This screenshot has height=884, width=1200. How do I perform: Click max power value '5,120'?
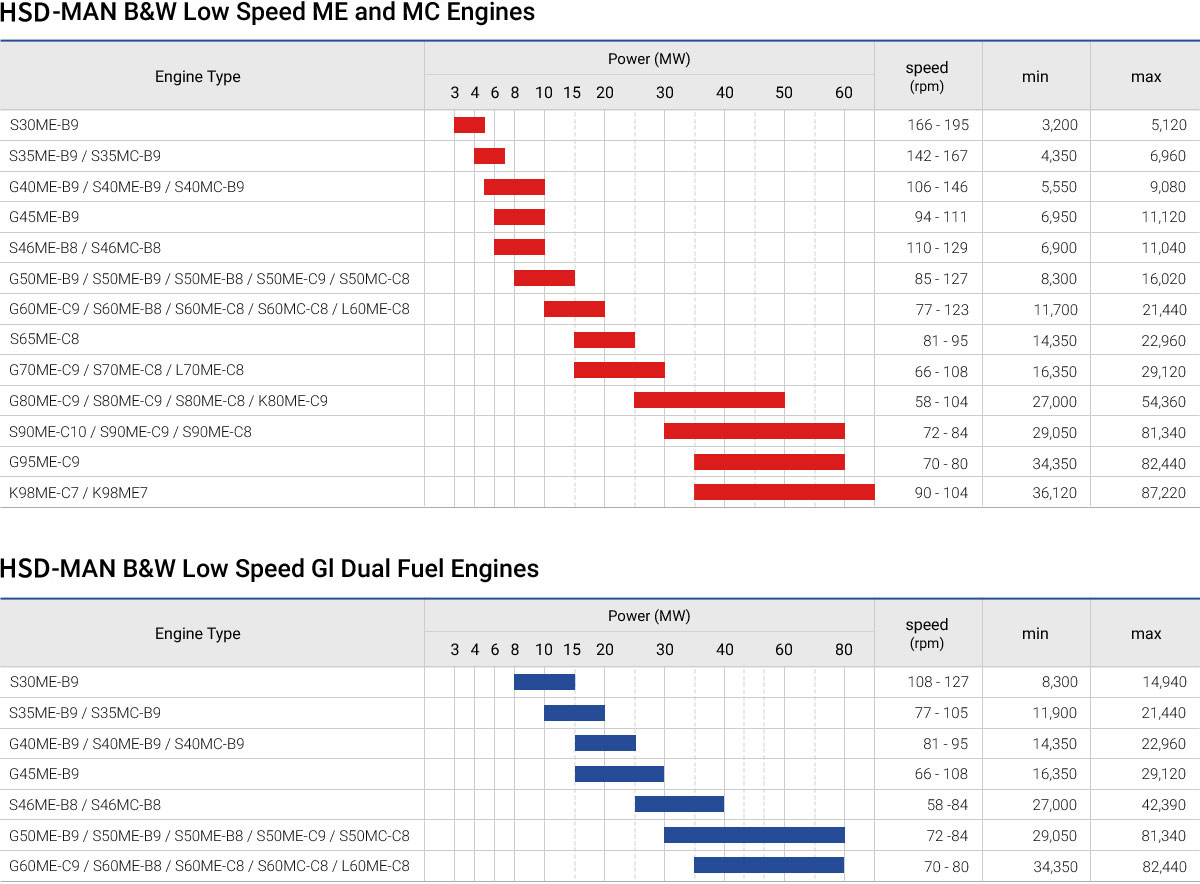pos(1168,125)
